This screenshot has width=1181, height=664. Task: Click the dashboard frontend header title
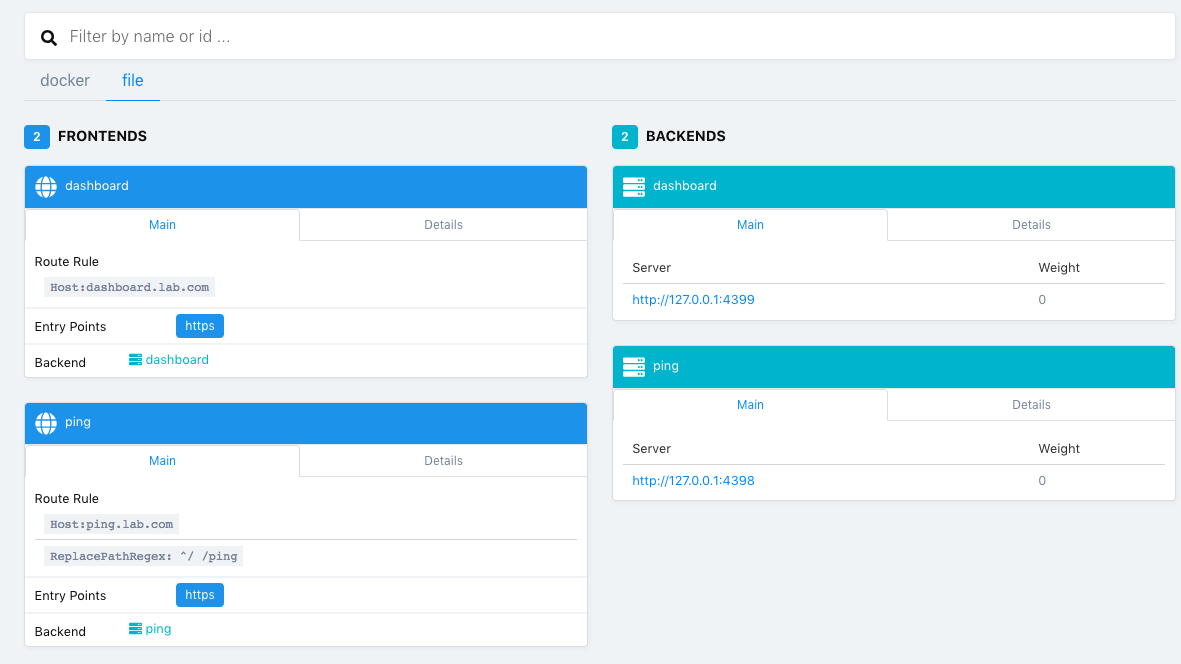(x=96, y=186)
